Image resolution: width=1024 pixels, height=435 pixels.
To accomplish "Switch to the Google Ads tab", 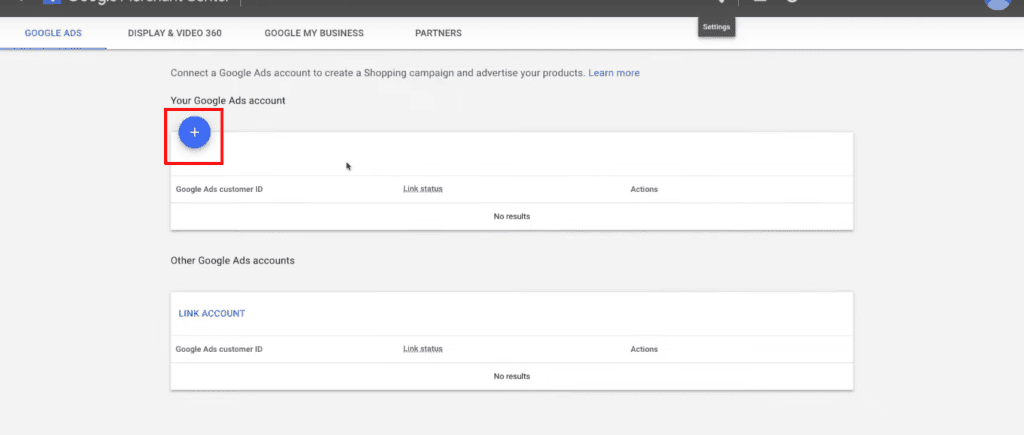I will 53,33.
